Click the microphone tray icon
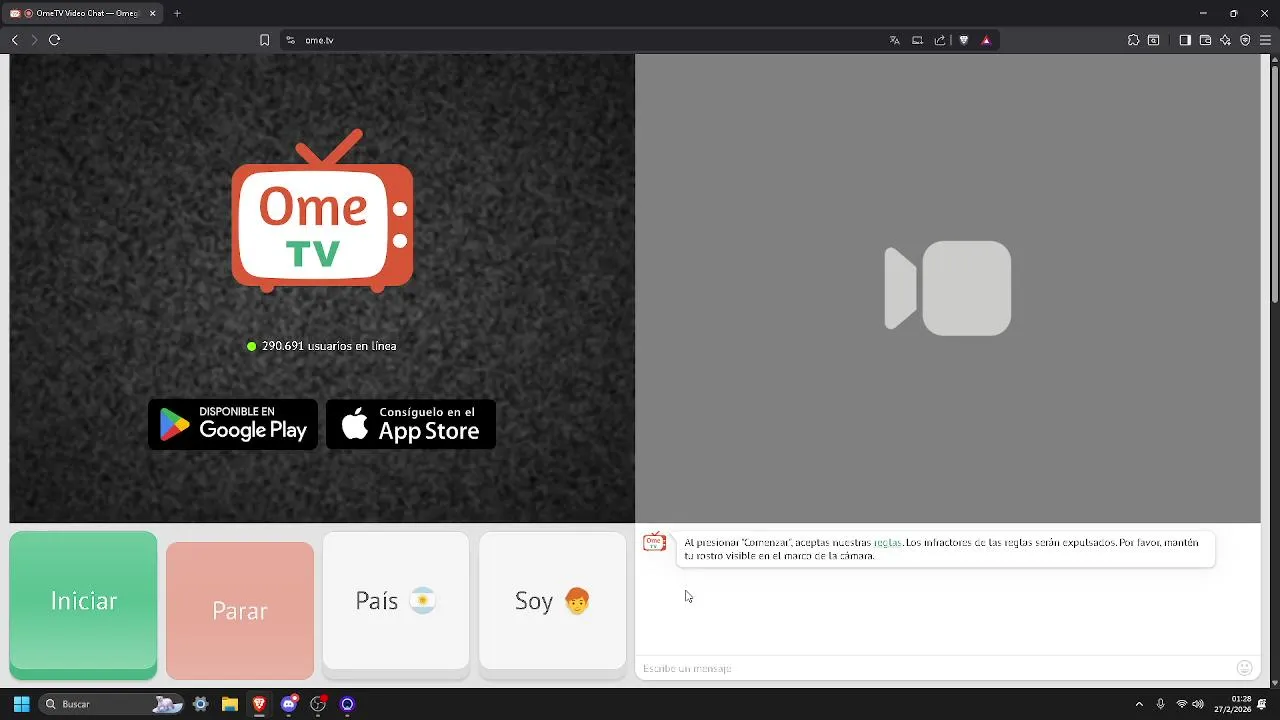The image size is (1280, 720). (1160, 704)
